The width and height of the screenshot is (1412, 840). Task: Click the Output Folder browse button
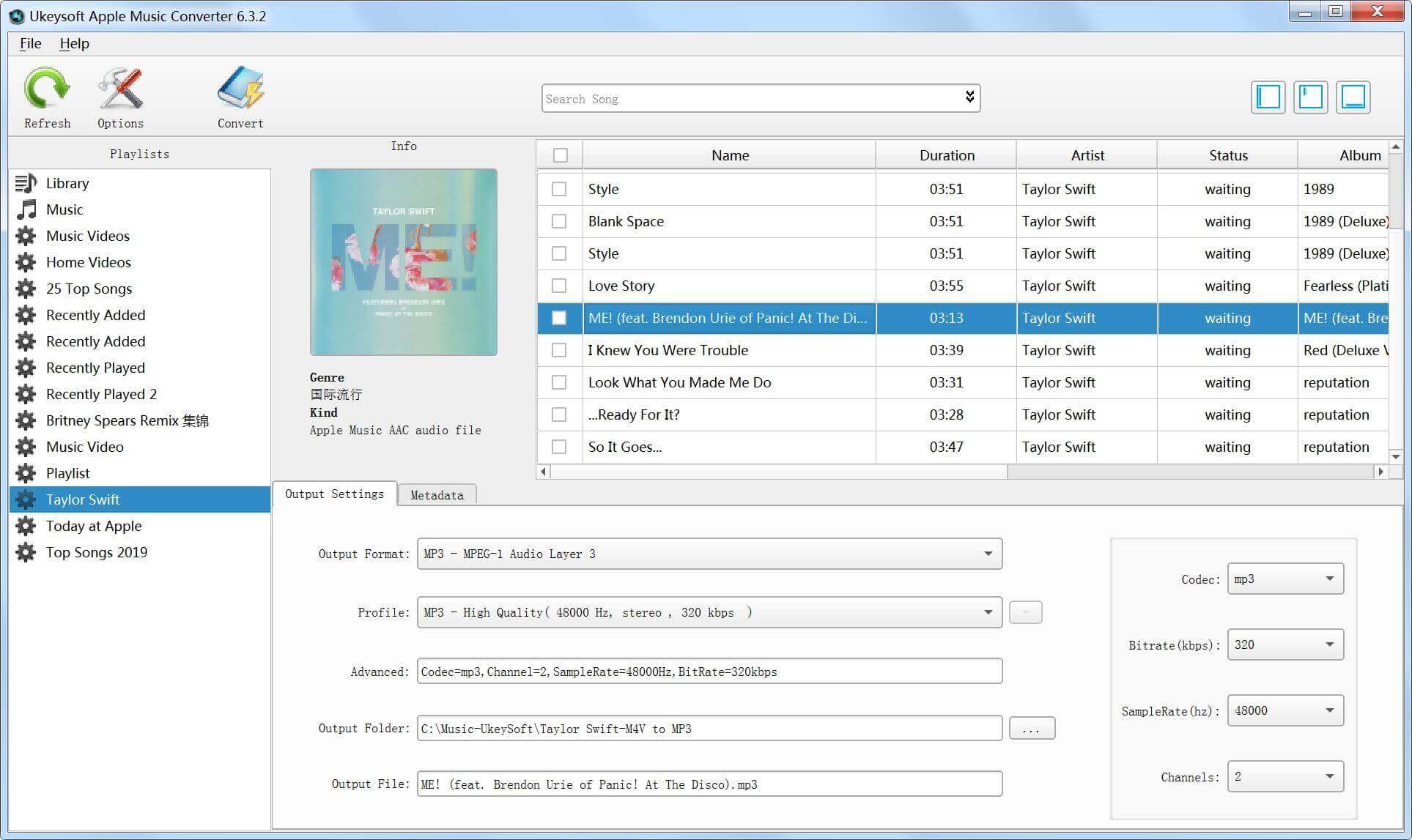tap(1027, 728)
